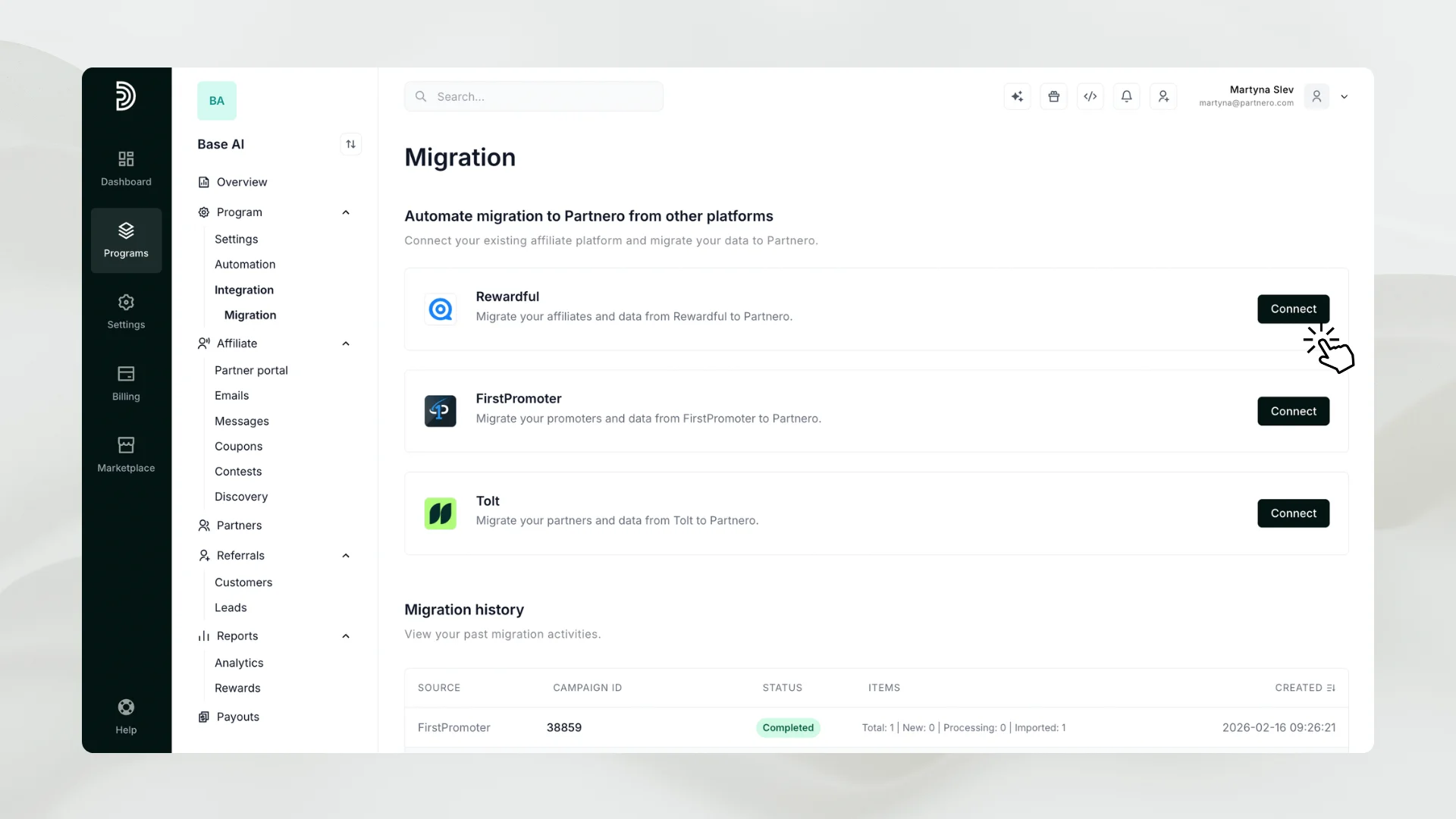Open the Dashboard section
This screenshot has height=819, width=1456.
126,168
